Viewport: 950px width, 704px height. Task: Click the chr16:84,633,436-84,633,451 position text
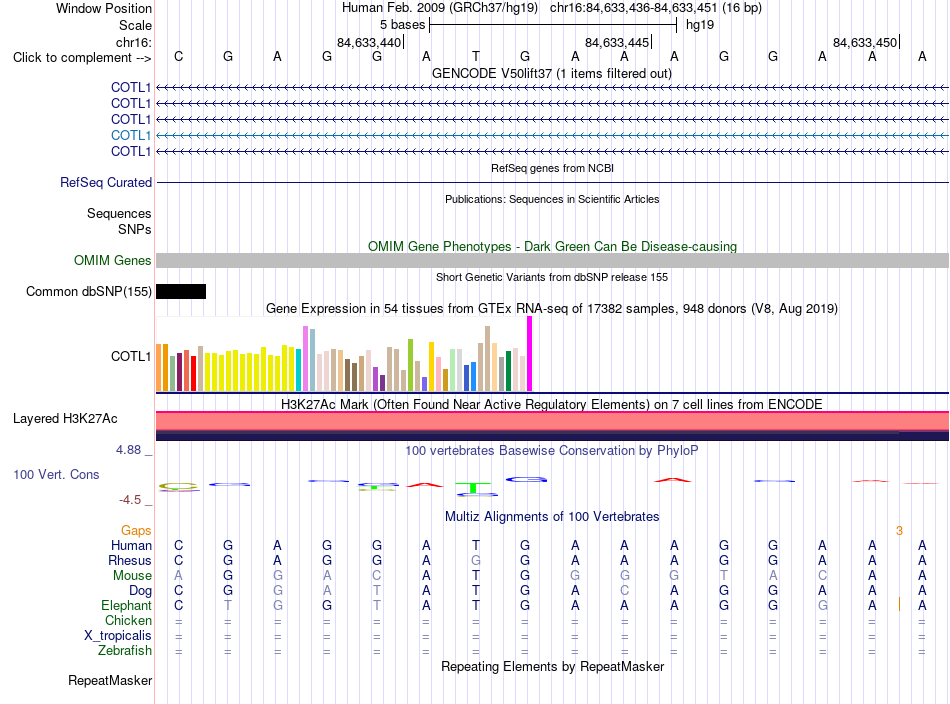[633, 8]
